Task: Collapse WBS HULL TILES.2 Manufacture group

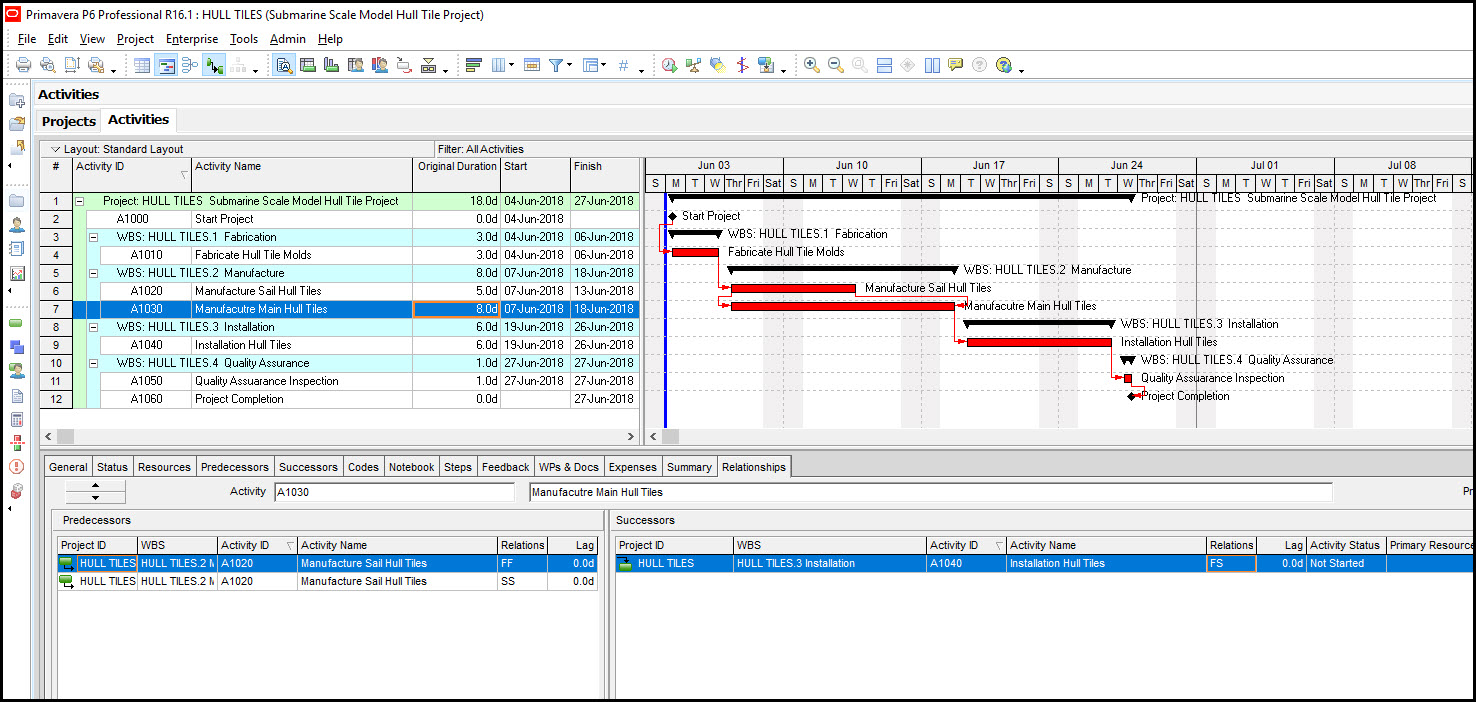Action: [94, 273]
